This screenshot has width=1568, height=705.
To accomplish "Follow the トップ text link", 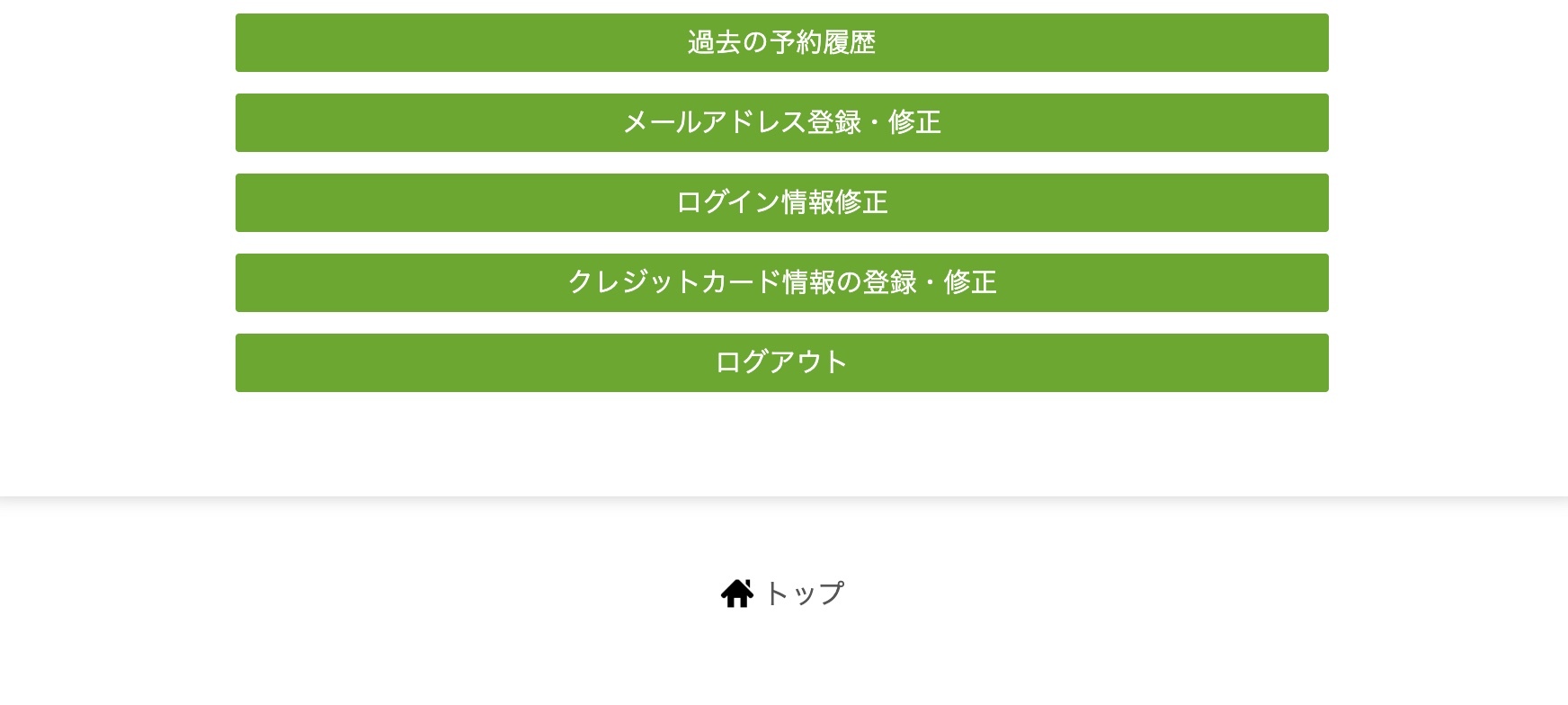I will [804, 593].
